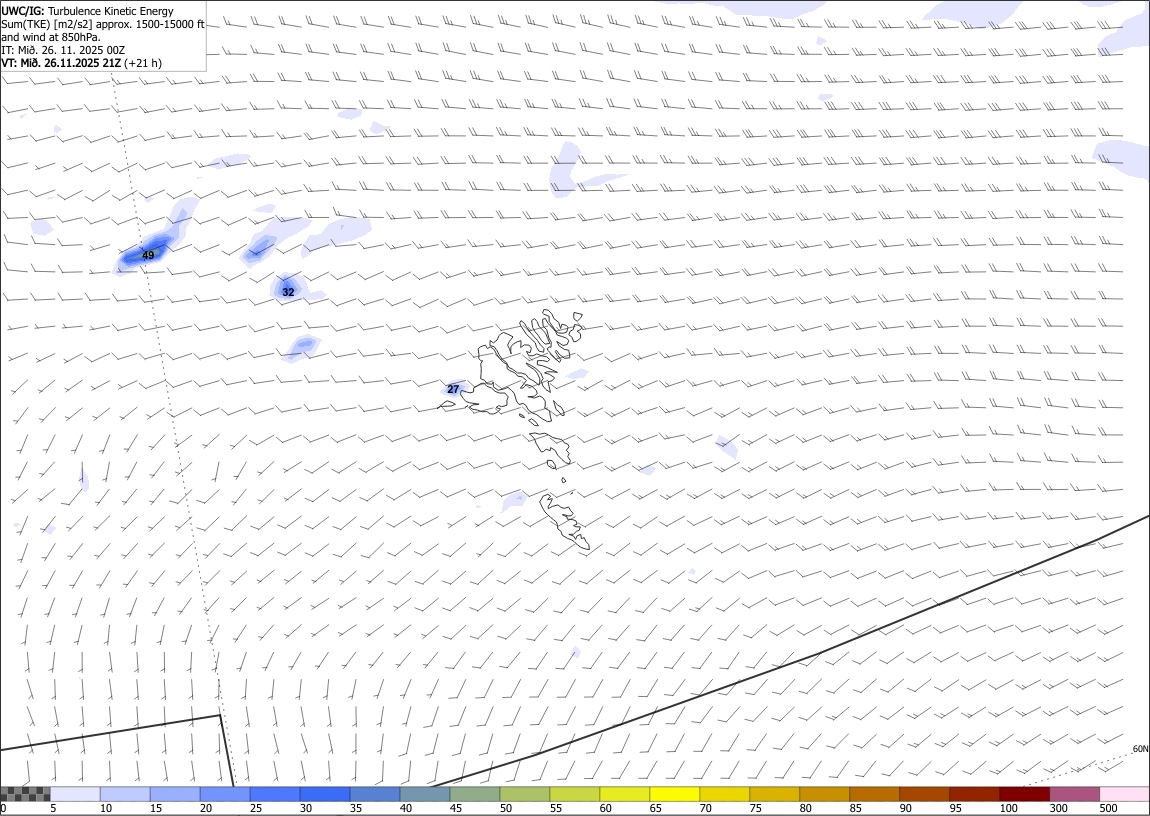Image resolution: width=1150 pixels, height=816 pixels.
Task: Click the 80–85 orange legend swatch
Action: click(824, 794)
